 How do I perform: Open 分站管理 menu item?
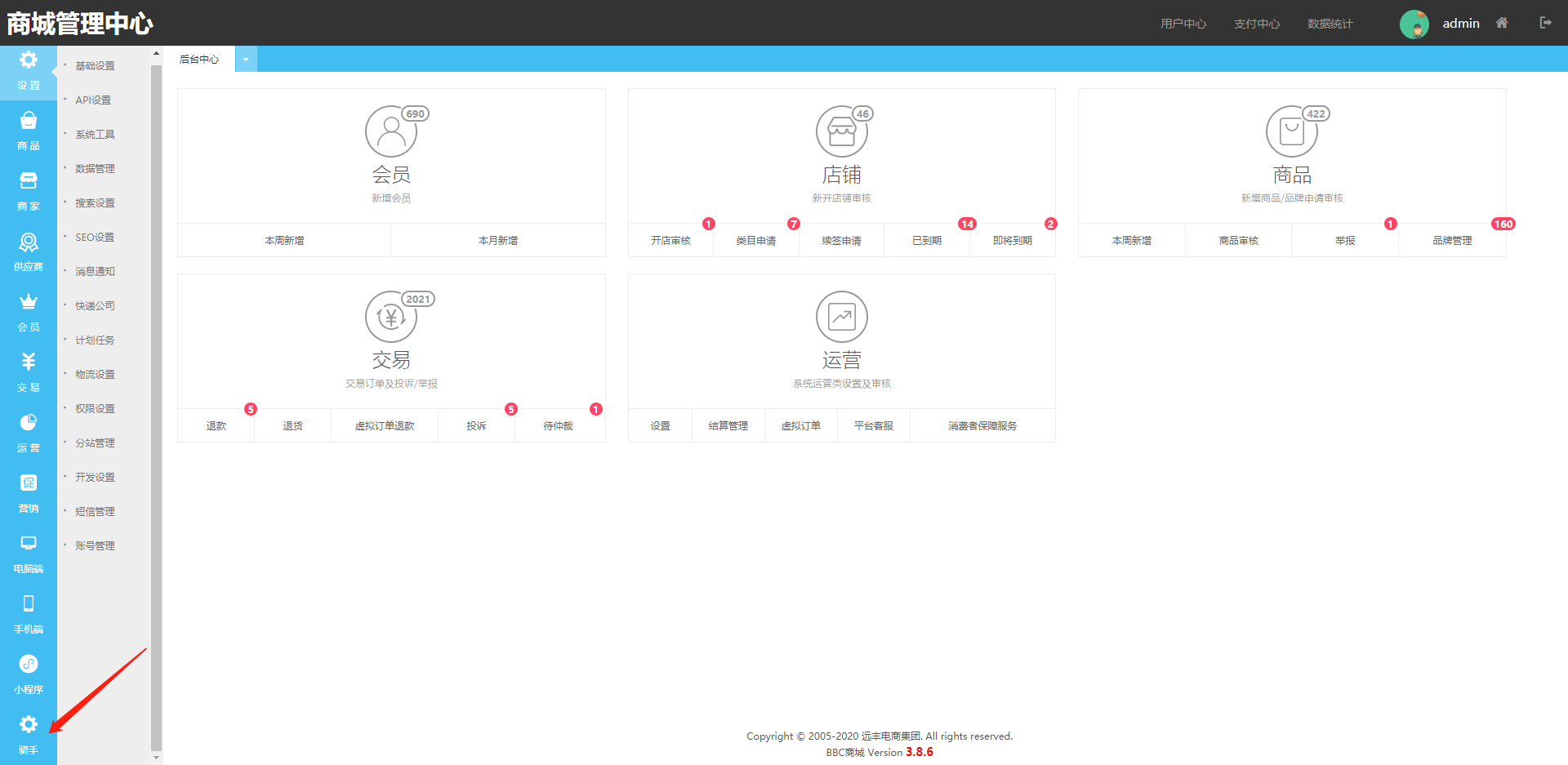coord(96,443)
